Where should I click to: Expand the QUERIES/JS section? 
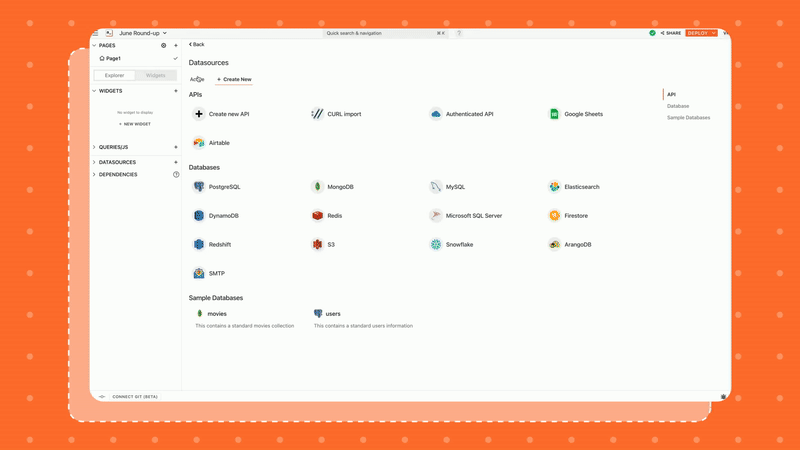pyautogui.click(x=95, y=147)
